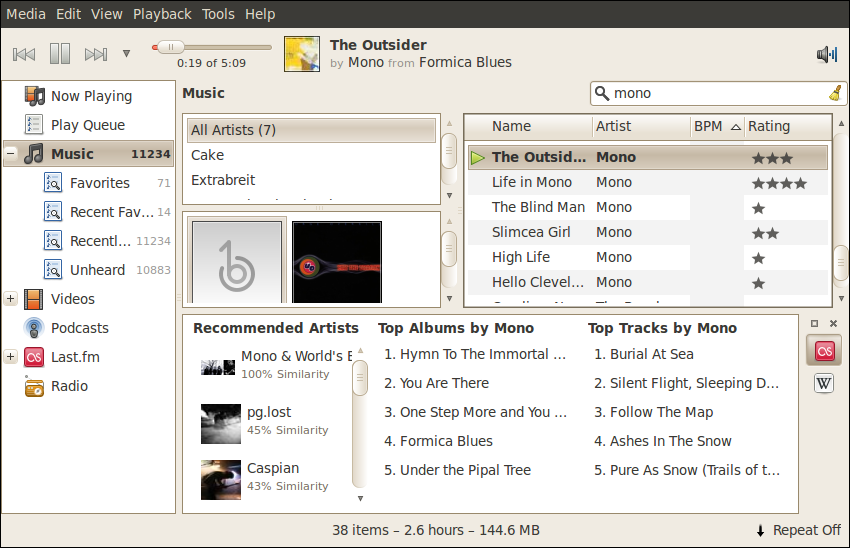Image resolution: width=850 pixels, height=548 pixels.
Task: Open the playback options dropdown arrow
Action: [x=126, y=54]
